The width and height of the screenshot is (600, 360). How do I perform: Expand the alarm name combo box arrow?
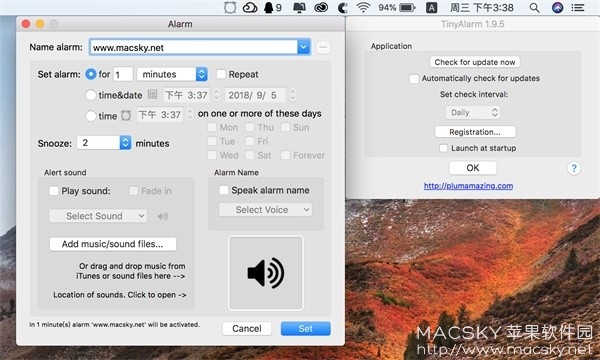click(x=303, y=47)
